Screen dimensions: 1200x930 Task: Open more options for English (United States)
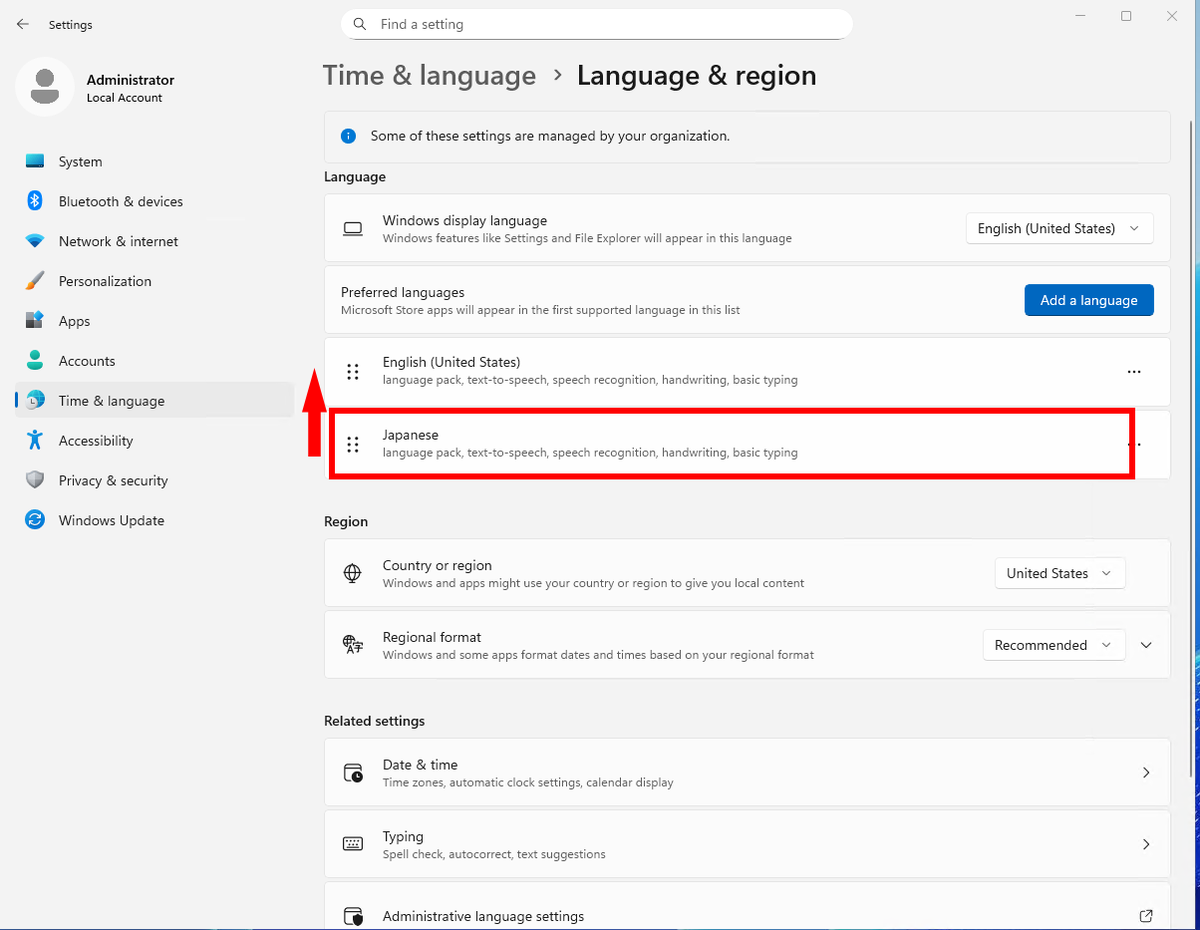pos(1134,372)
